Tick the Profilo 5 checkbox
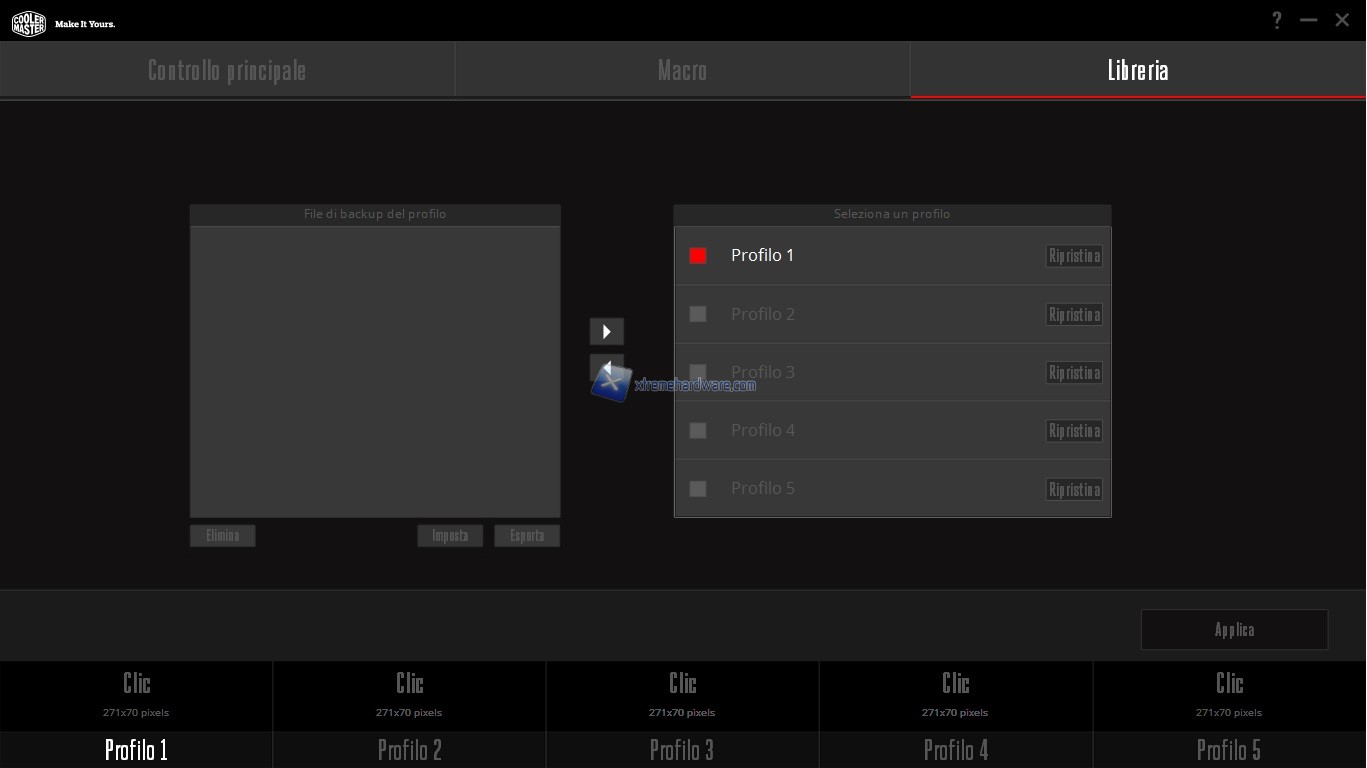Image resolution: width=1367 pixels, height=768 pixels. click(698, 488)
